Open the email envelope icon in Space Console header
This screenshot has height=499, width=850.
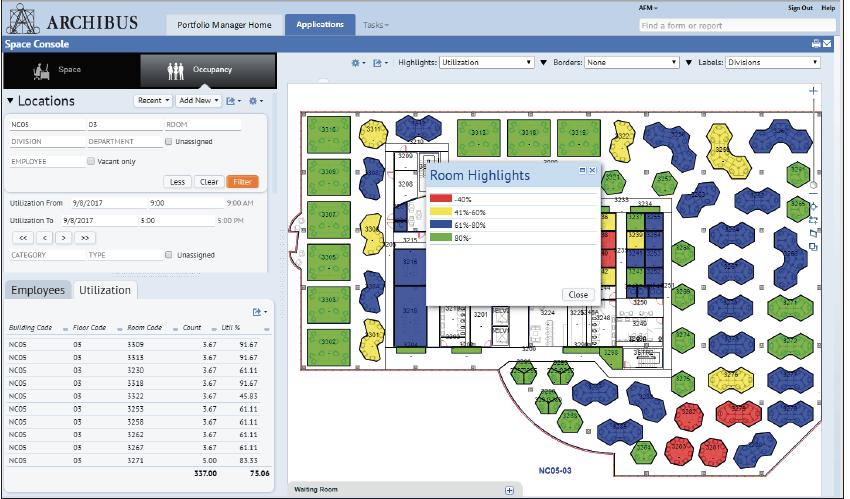(x=827, y=44)
